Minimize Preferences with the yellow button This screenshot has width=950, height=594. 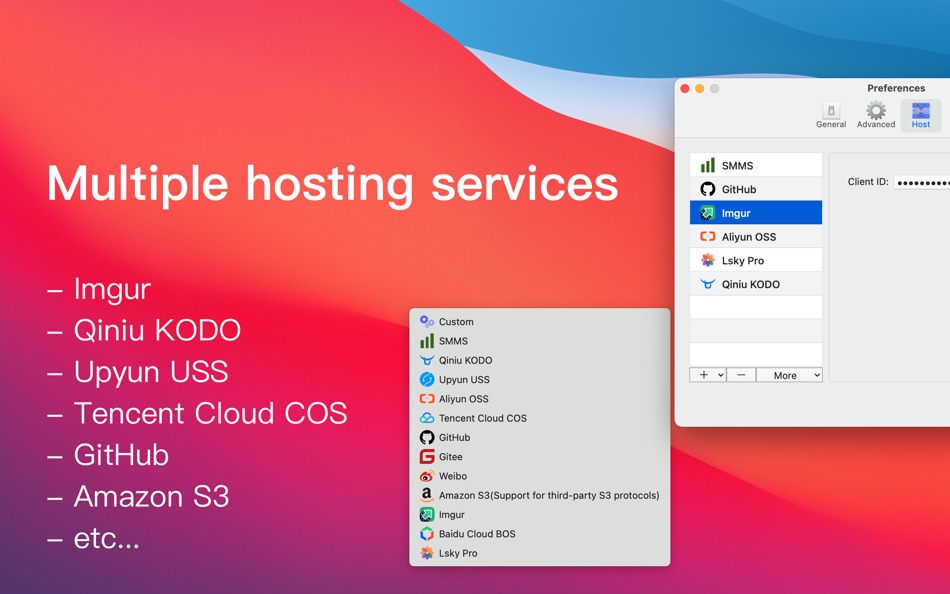pos(700,88)
